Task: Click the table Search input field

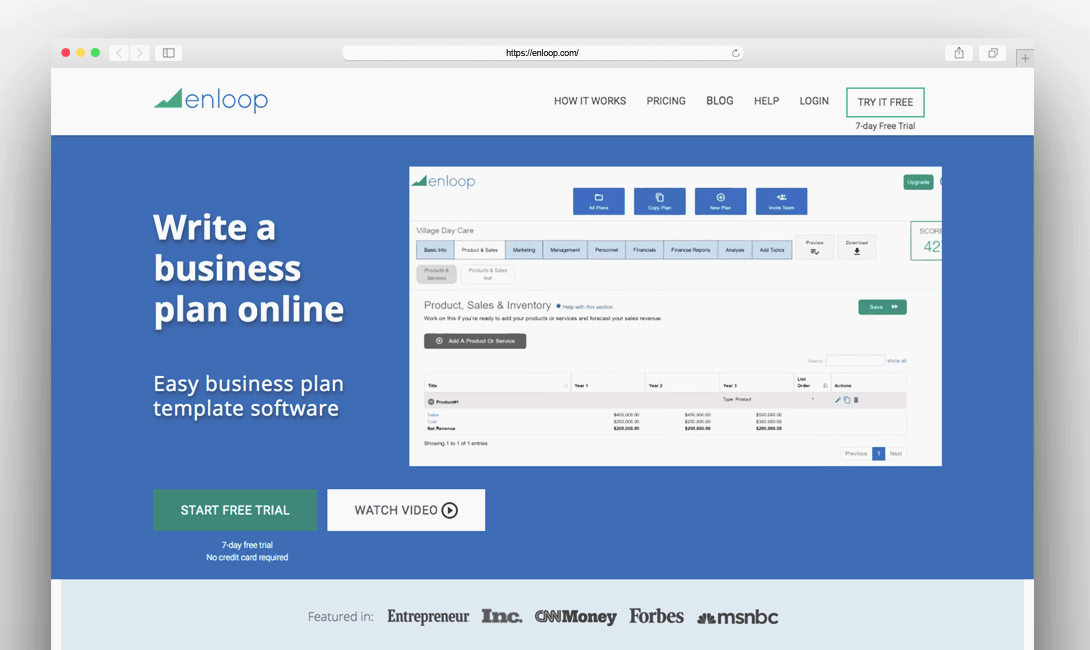Action: 855,360
